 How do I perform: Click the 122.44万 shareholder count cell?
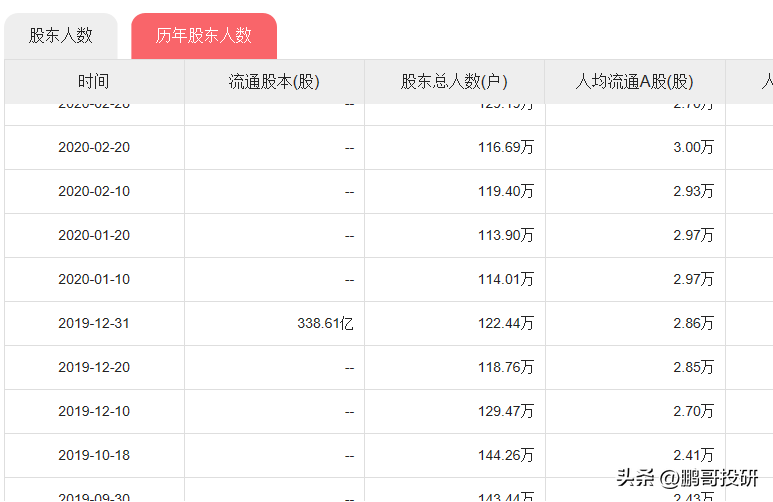tap(505, 324)
